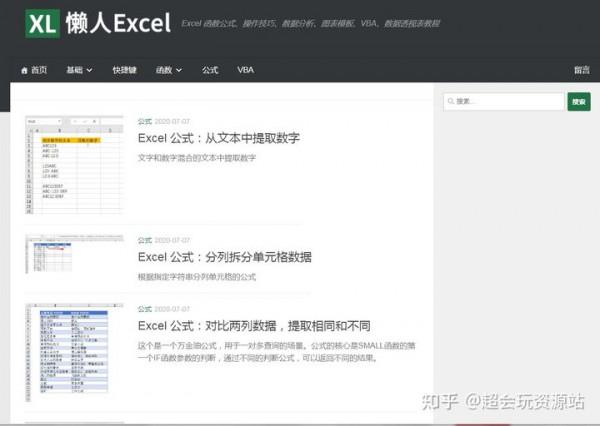Click the home icon beside 首页
Viewport: 600px width, 426px height.
tap(25, 70)
